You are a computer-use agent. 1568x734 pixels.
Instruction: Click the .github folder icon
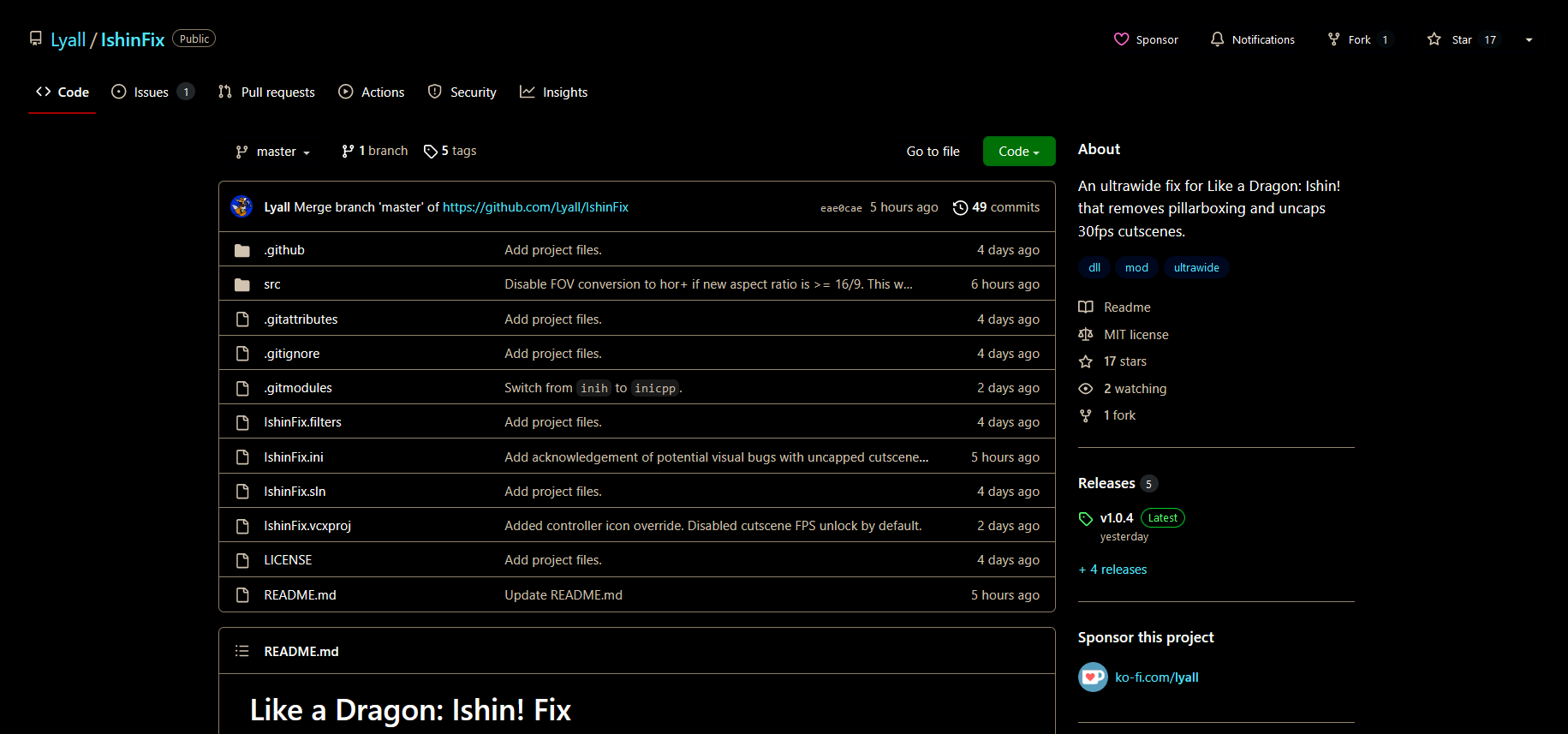pyautogui.click(x=242, y=250)
